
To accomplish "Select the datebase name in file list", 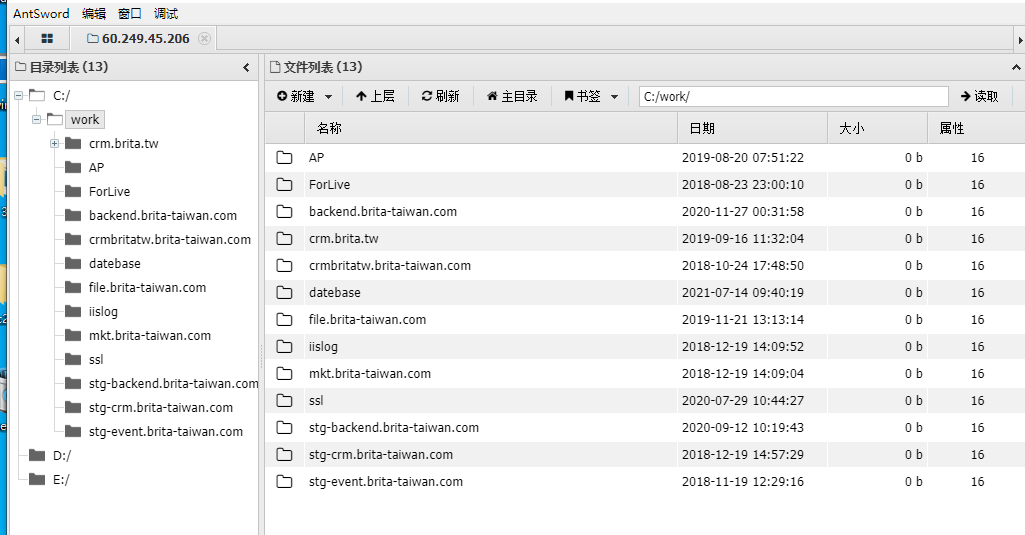I will click(x=335, y=292).
